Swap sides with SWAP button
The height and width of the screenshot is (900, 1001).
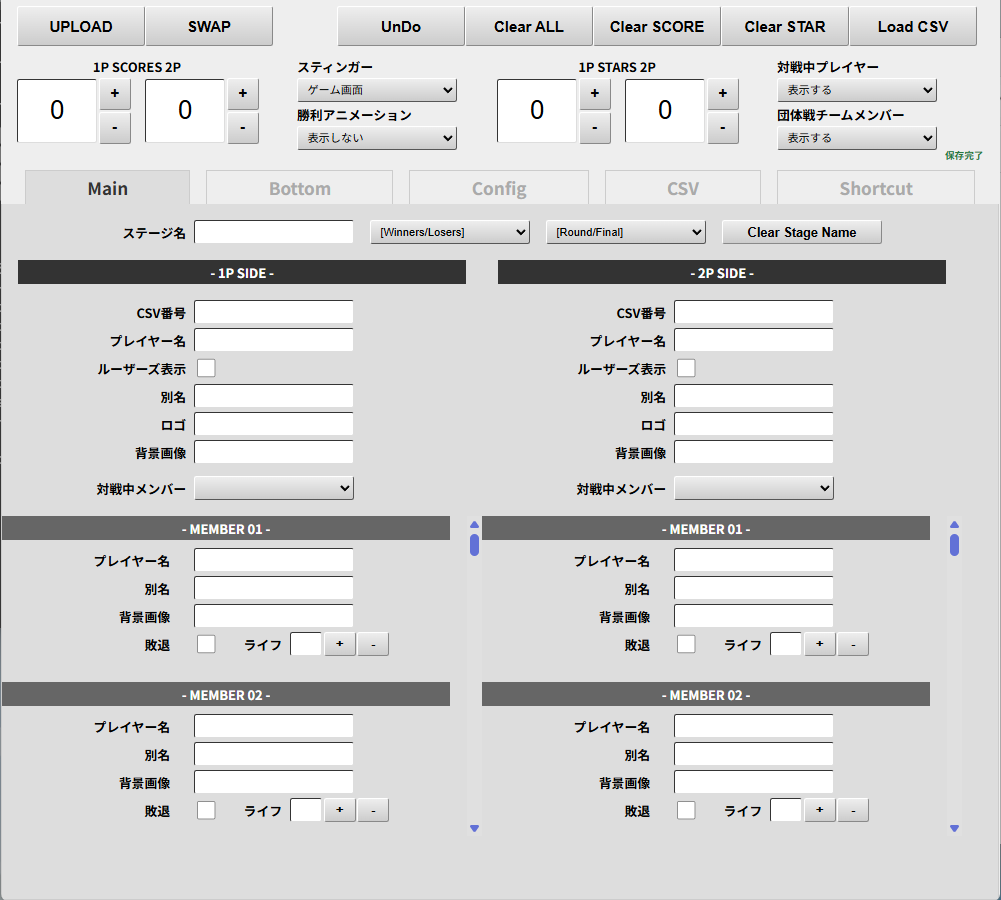tap(209, 27)
